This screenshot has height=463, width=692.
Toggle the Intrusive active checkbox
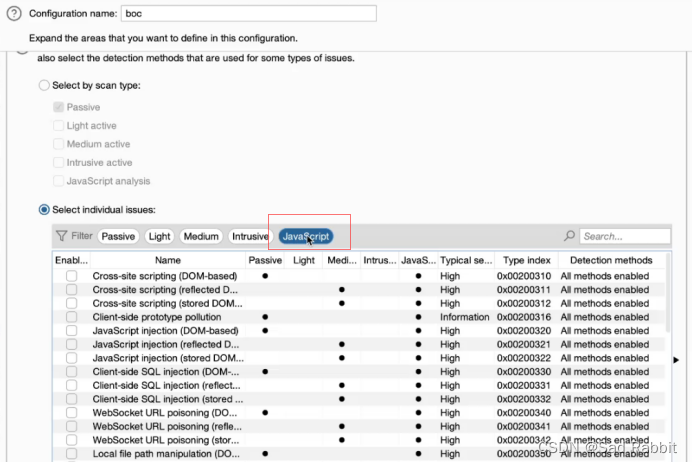tap(58, 163)
